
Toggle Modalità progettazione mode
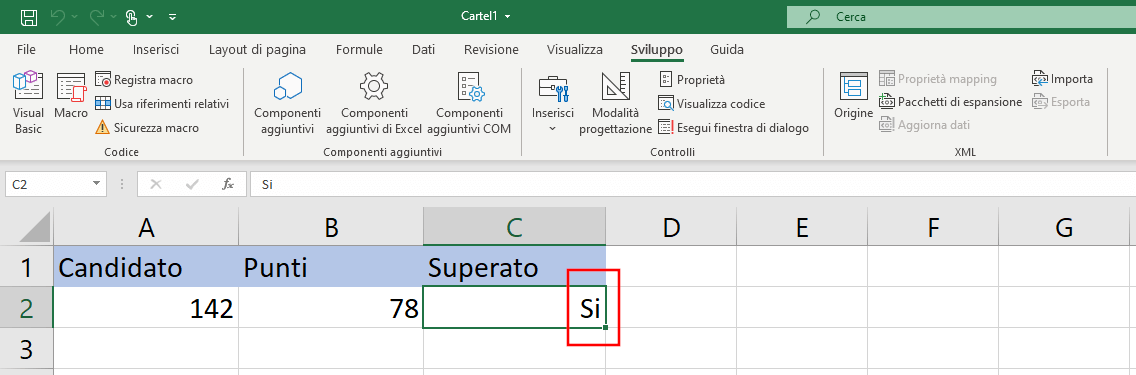coord(615,103)
